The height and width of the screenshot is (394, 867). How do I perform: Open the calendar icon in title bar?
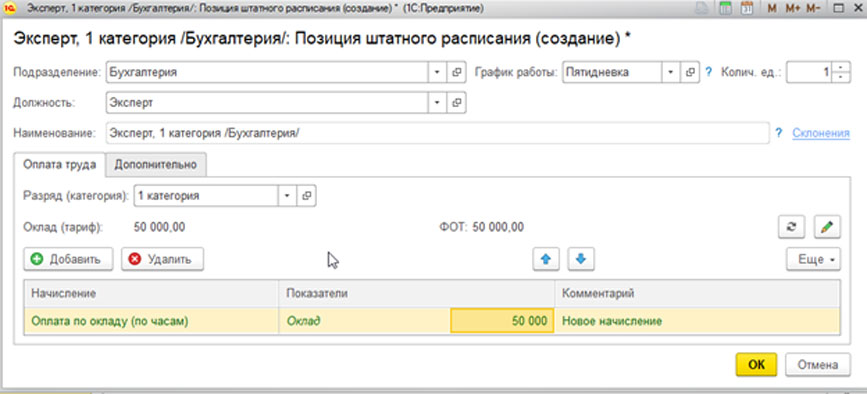(746, 9)
